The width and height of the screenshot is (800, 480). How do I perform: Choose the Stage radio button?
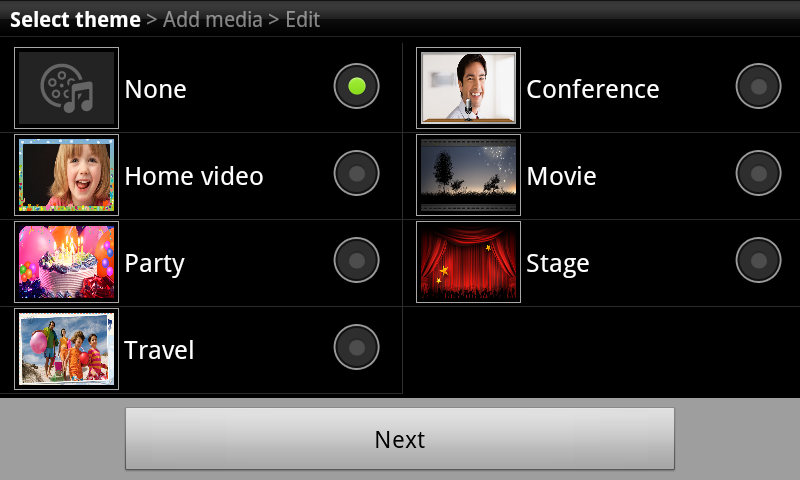point(758,260)
